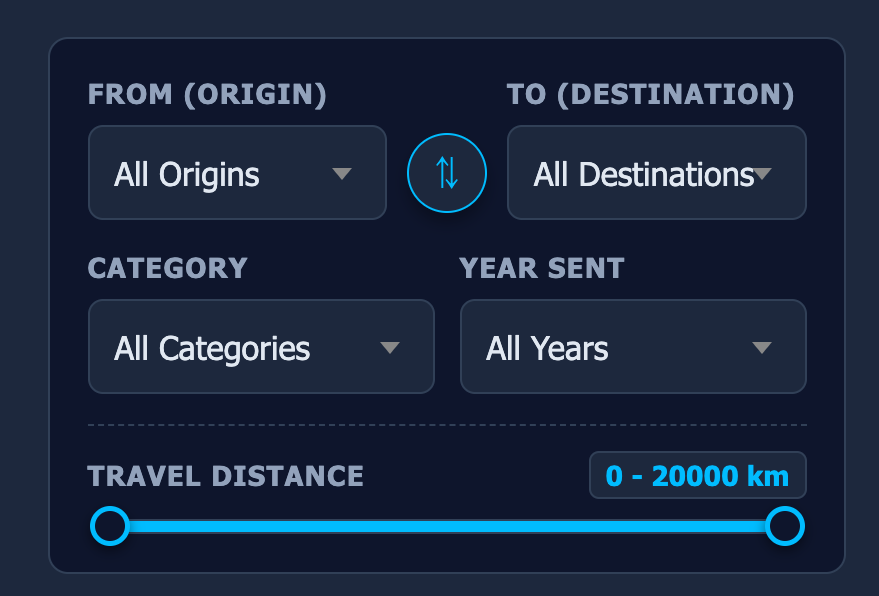Click the swap origin and destination arrows icon

(446, 172)
